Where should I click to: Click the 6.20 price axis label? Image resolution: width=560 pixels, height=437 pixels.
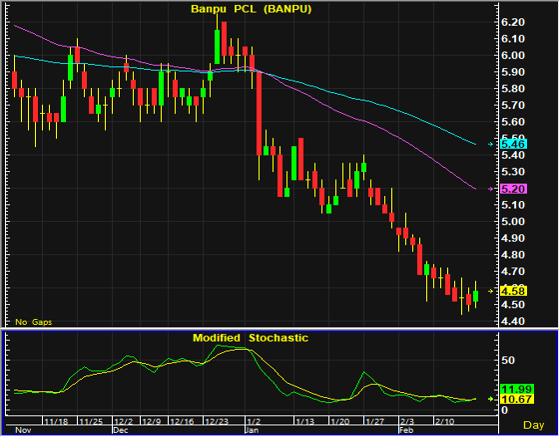coord(513,22)
